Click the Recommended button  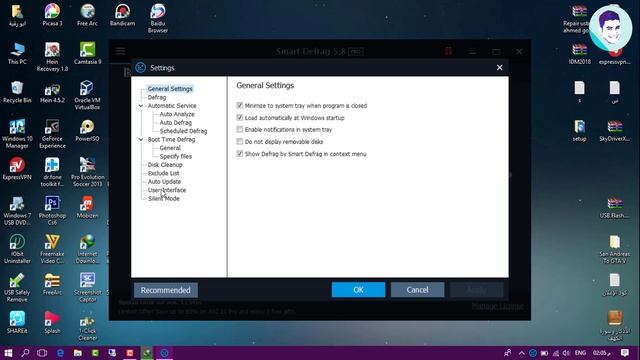[x=166, y=290]
